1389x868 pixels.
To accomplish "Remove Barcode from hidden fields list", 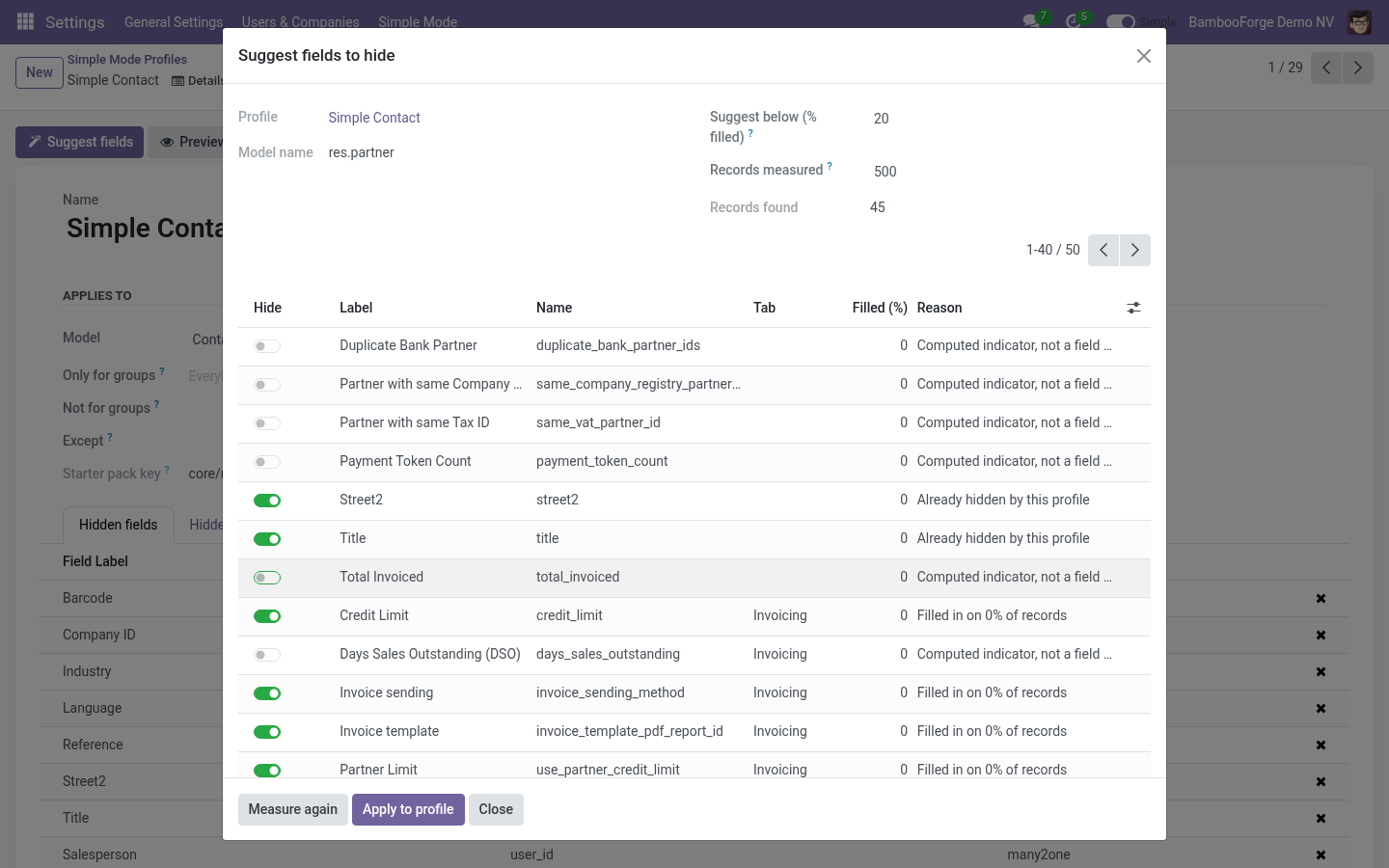I will (x=1321, y=599).
